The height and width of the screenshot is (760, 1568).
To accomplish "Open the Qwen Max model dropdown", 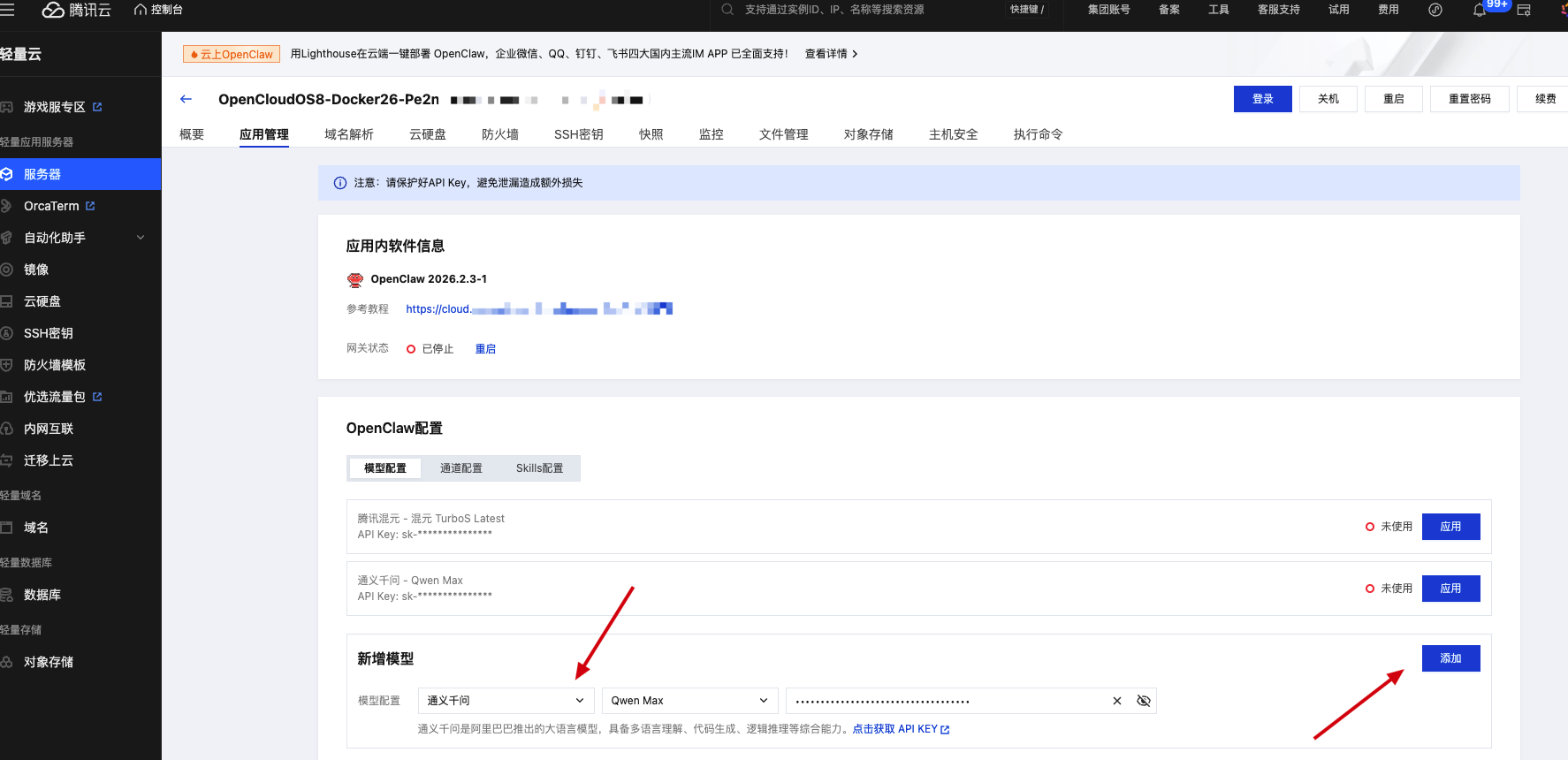I will tap(689, 701).
